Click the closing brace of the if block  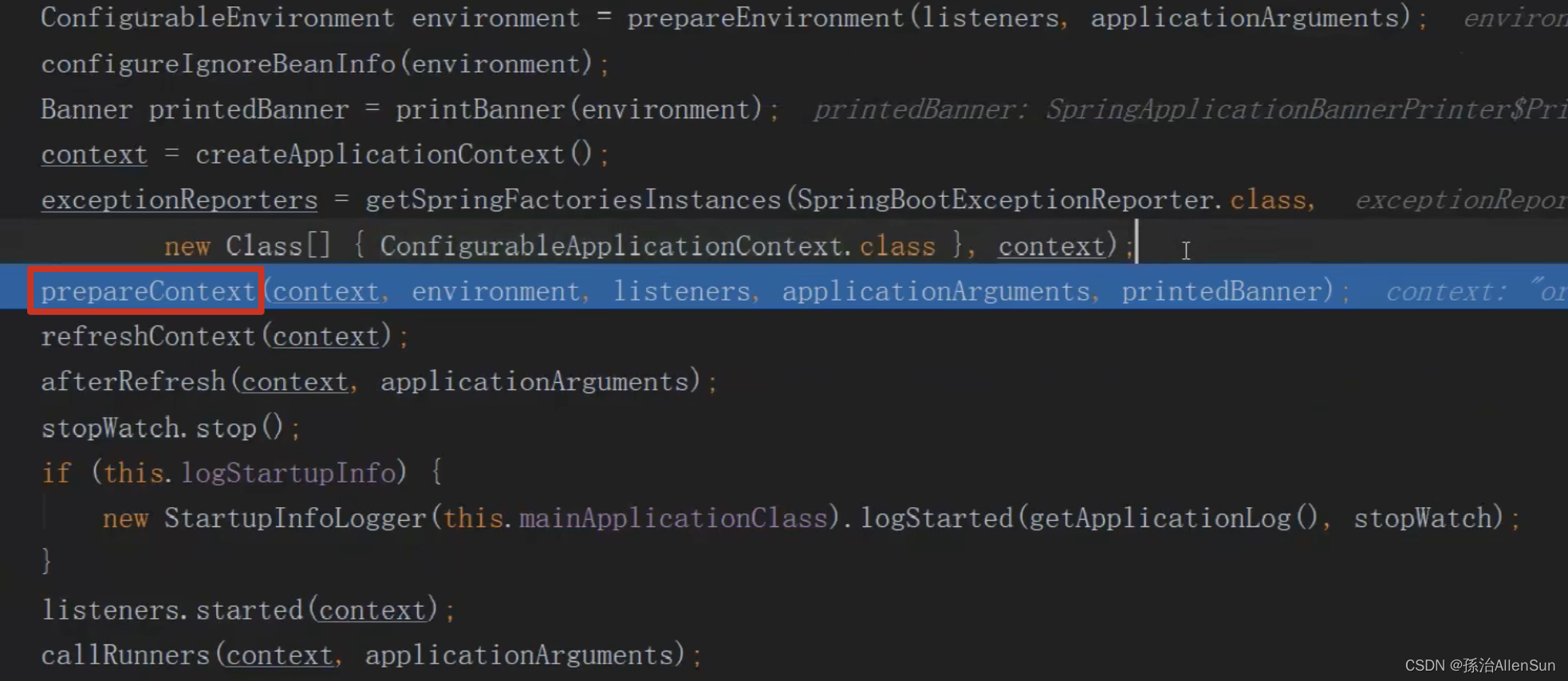pos(46,561)
